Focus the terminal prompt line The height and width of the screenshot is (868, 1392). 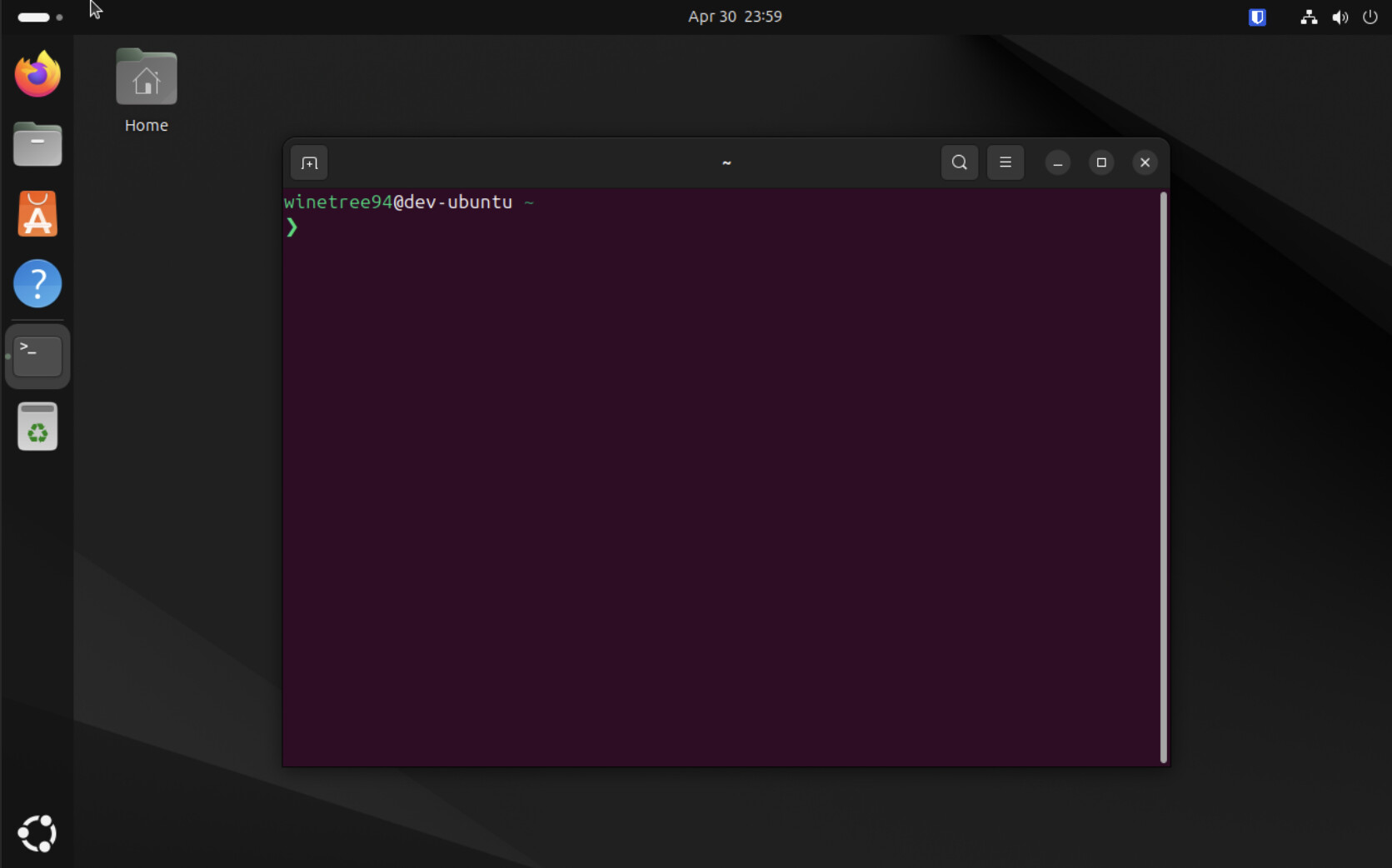pos(721,227)
